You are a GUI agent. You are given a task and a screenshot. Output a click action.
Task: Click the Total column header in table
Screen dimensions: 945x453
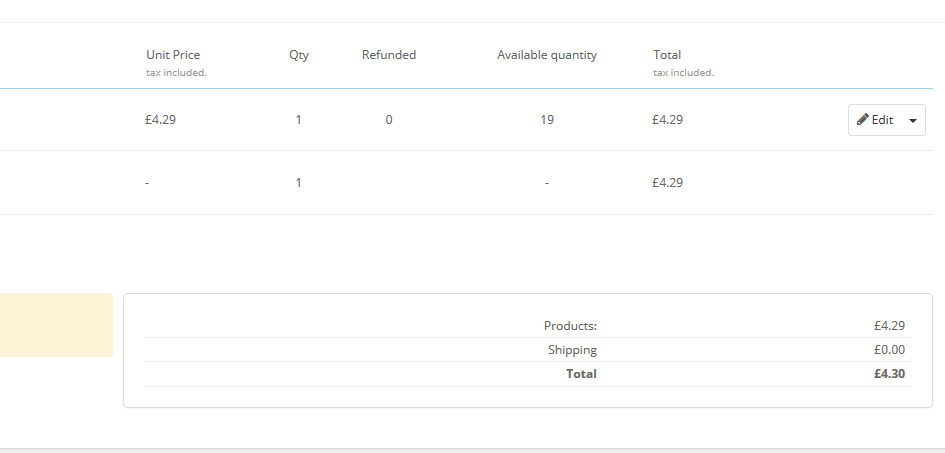coord(667,55)
